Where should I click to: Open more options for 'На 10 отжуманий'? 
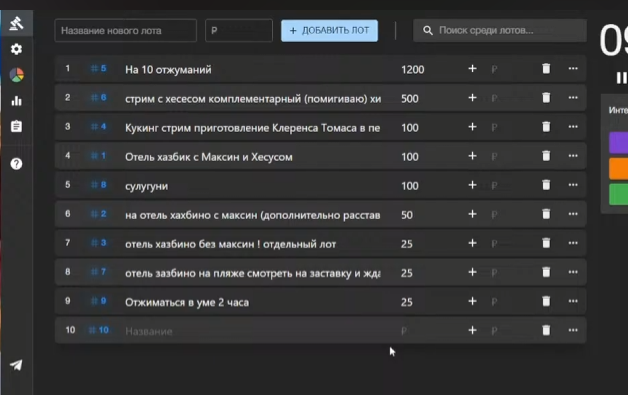point(573,69)
